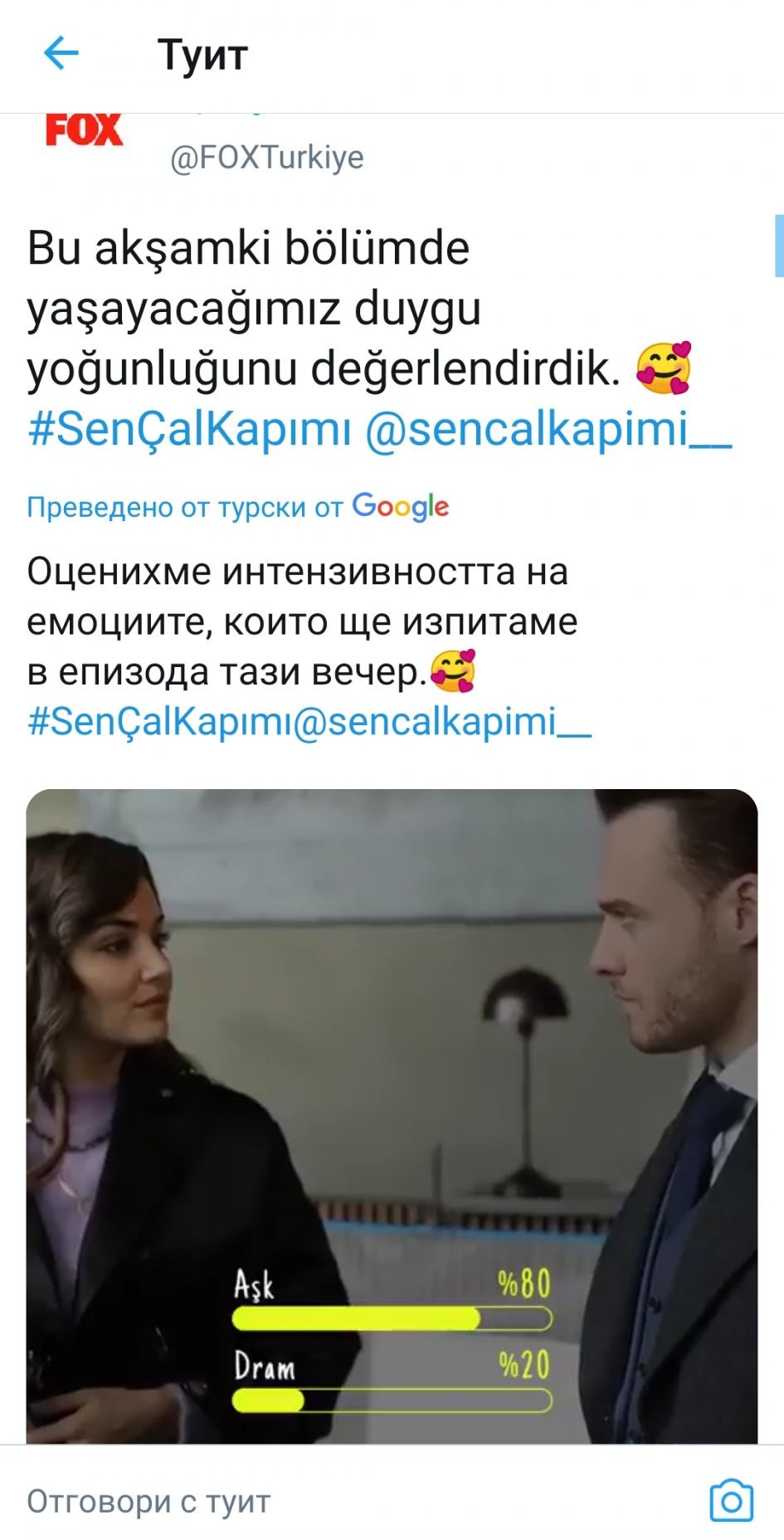This screenshot has width=784, height=1540.
Task: Open the @FOXTurkiye profile handle
Action: click(x=267, y=157)
